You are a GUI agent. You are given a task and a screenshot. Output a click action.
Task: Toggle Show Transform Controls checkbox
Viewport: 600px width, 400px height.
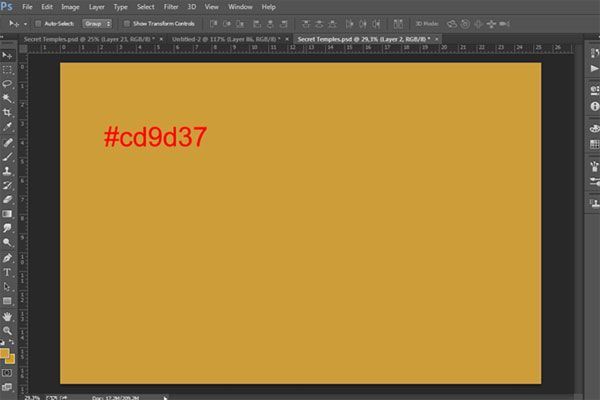[126, 21]
